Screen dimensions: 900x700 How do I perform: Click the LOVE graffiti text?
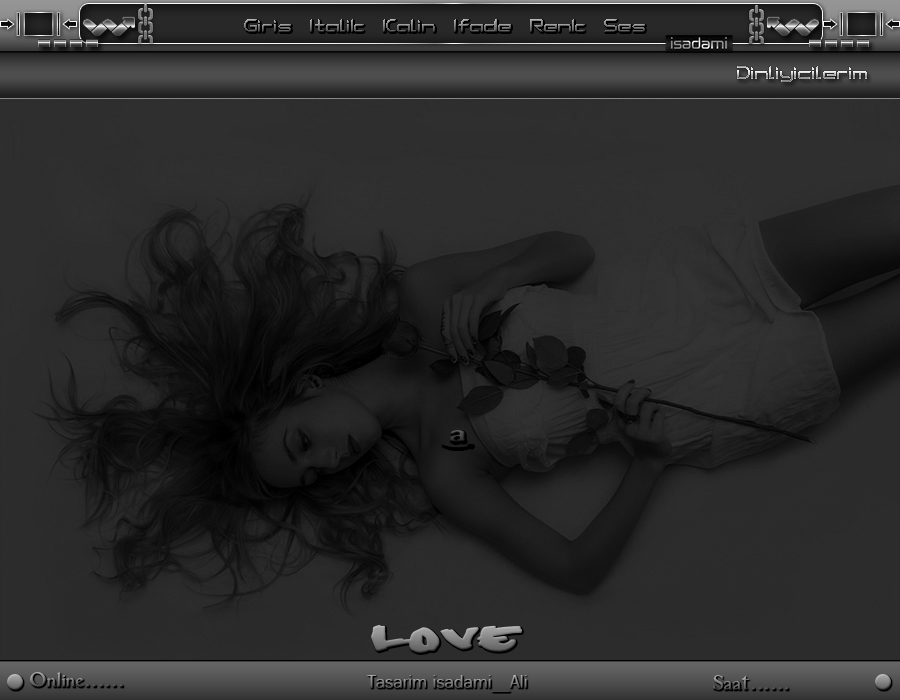446,637
